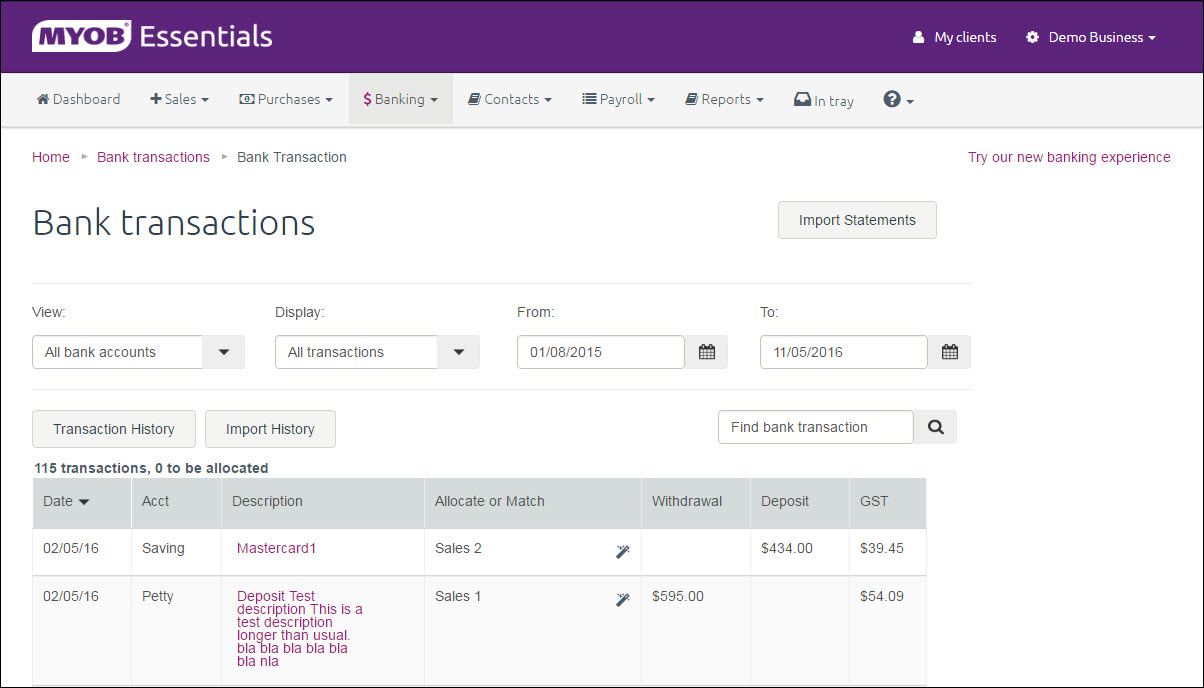Expand the All transactions display dropdown
Screen dimensions: 1204x688
pyautogui.click(x=459, y=352)
